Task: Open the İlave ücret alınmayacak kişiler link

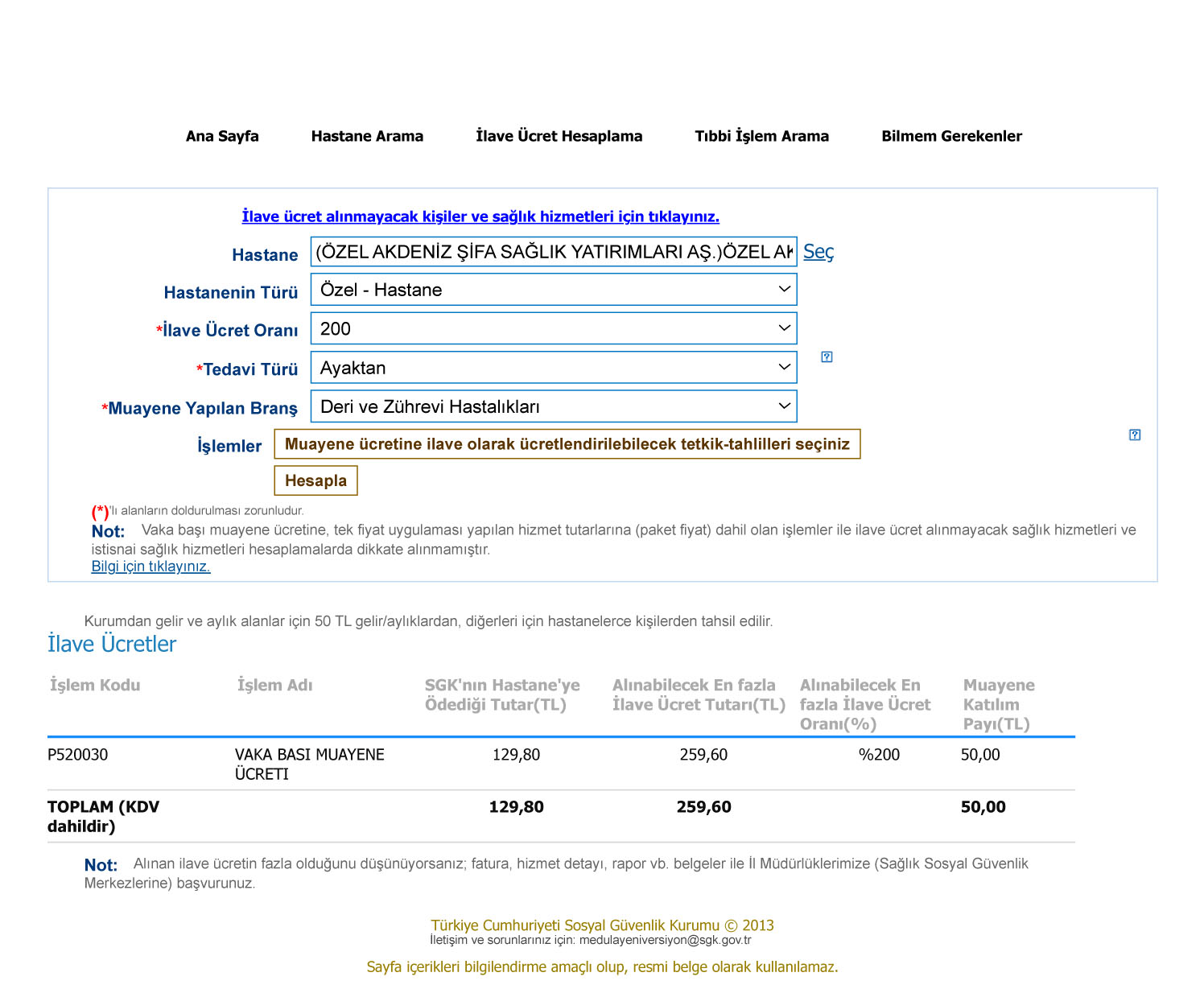Action: coord(480,216)
